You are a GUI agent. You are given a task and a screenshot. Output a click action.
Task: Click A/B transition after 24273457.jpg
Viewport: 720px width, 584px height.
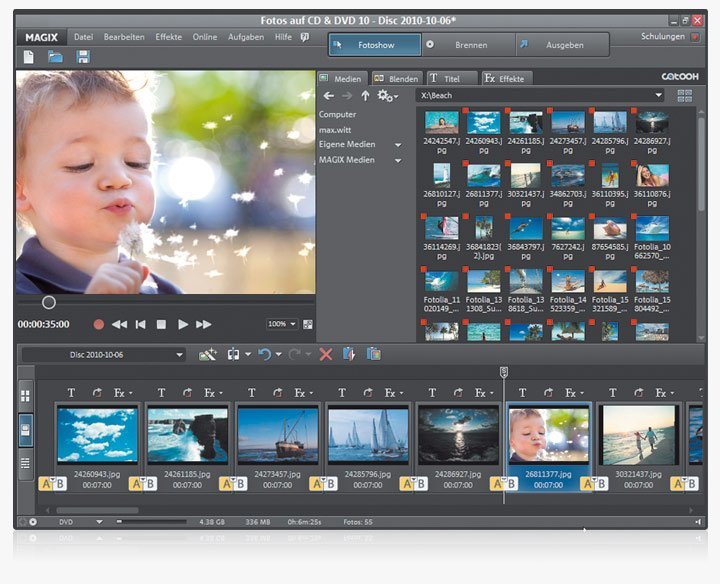pos(321,484)
